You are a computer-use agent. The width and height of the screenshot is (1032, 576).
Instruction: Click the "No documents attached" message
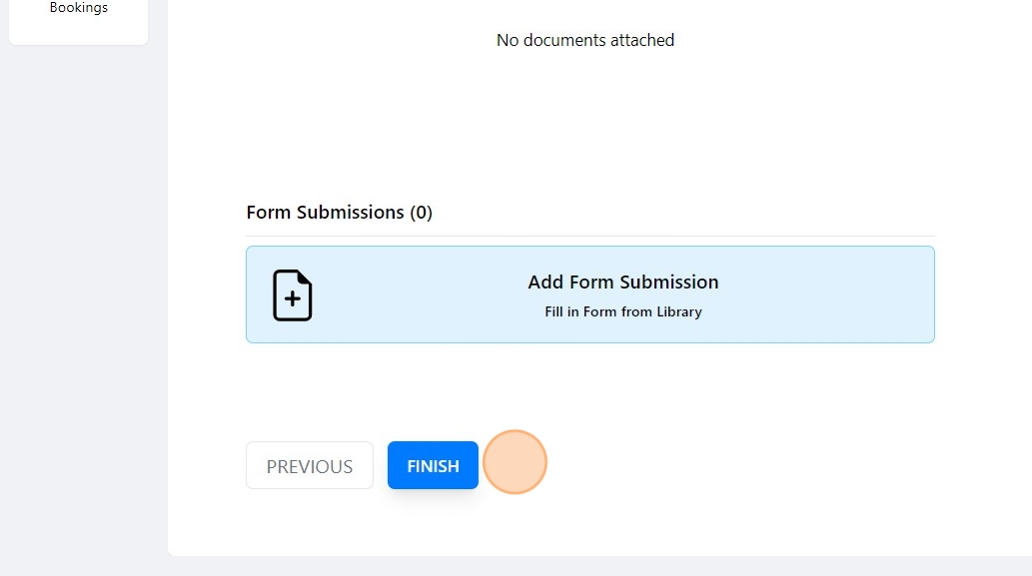pyautogui.click(x=585, y=40)
